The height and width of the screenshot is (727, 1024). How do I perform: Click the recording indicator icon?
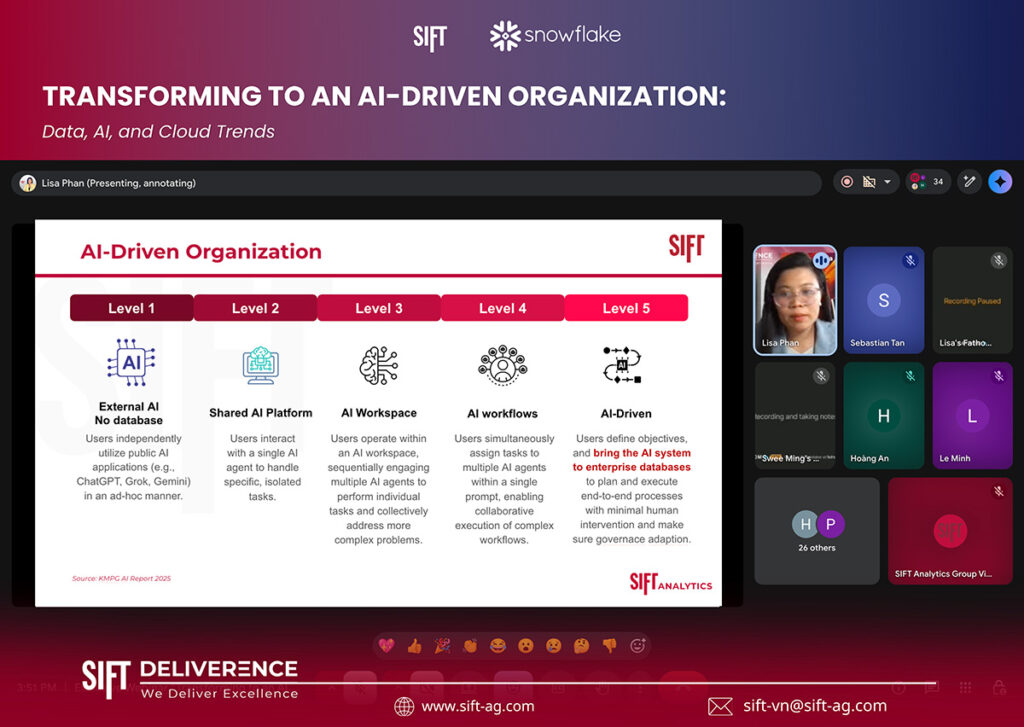(846, 182)
